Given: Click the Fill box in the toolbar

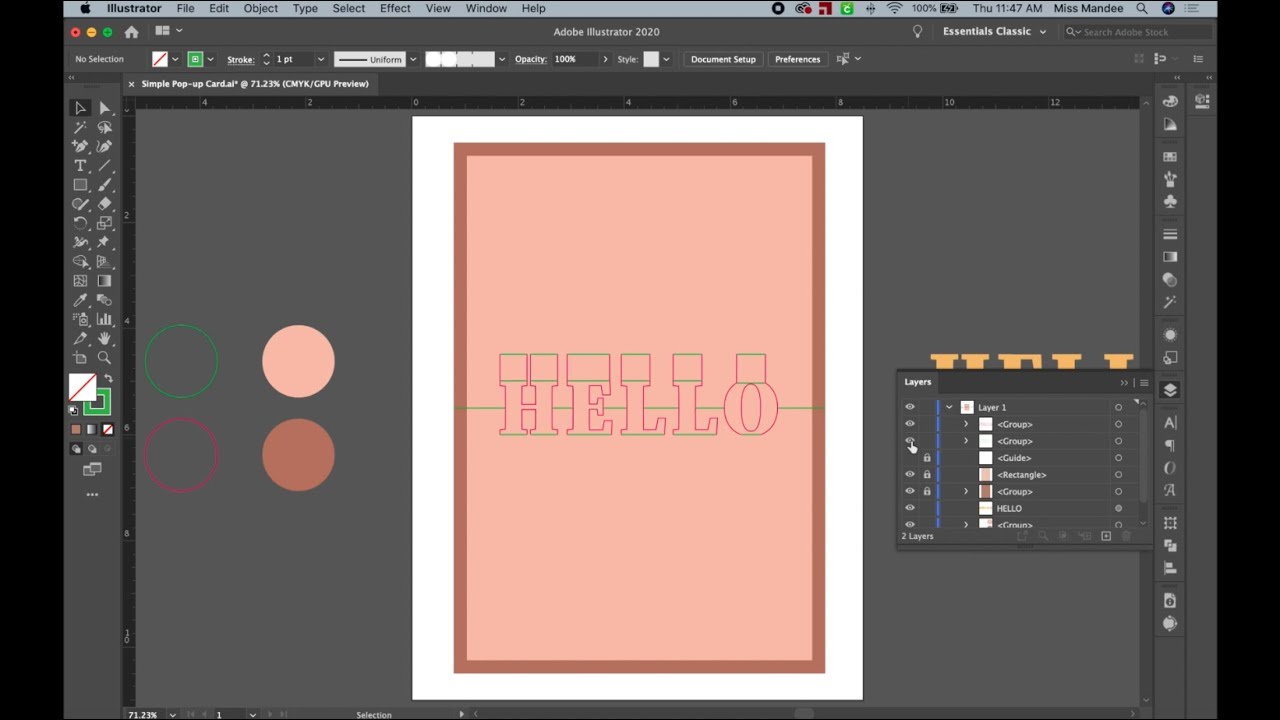Looking at the screenshot, I should pos(82,387).
